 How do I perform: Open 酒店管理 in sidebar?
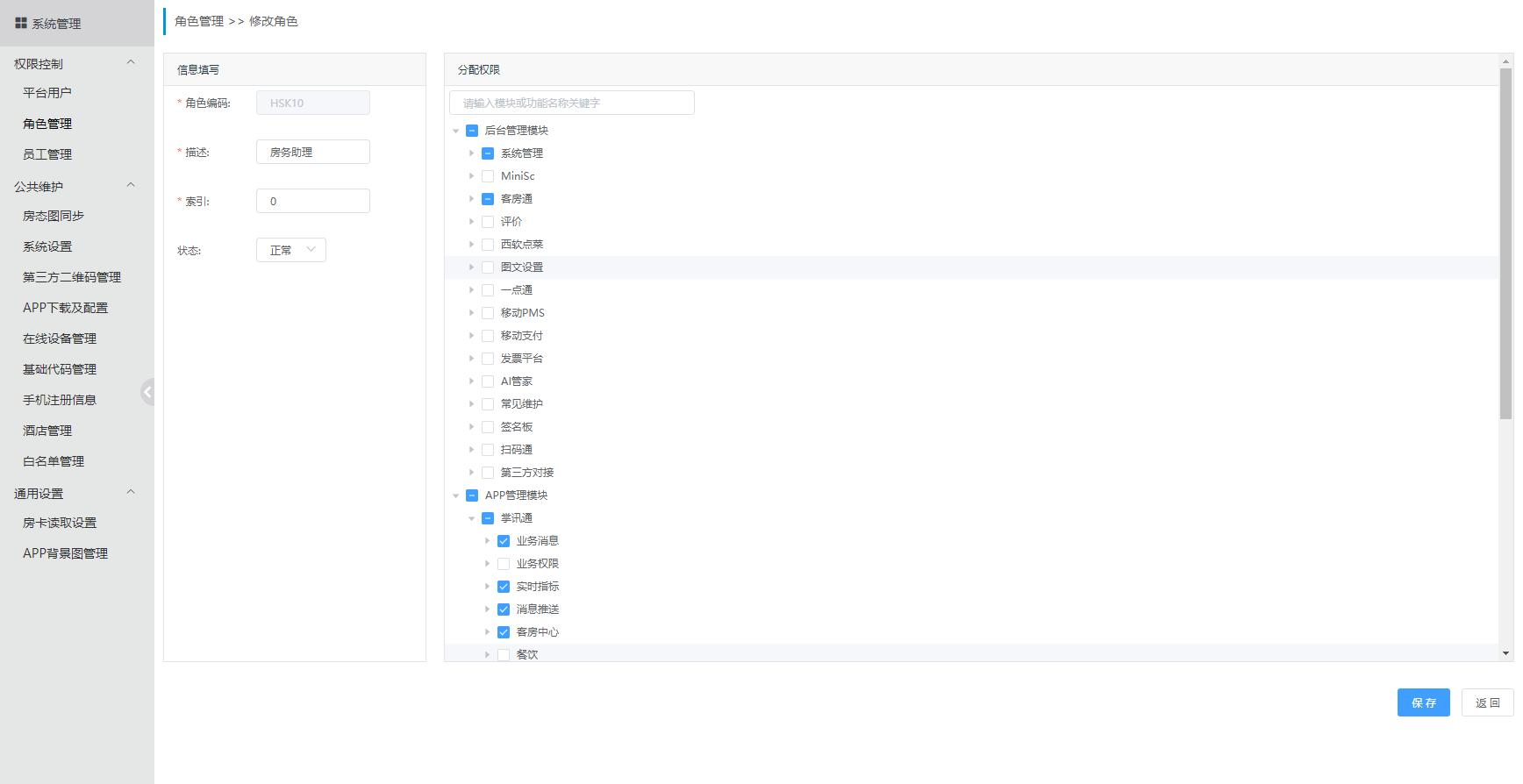(x=47, y=431)
